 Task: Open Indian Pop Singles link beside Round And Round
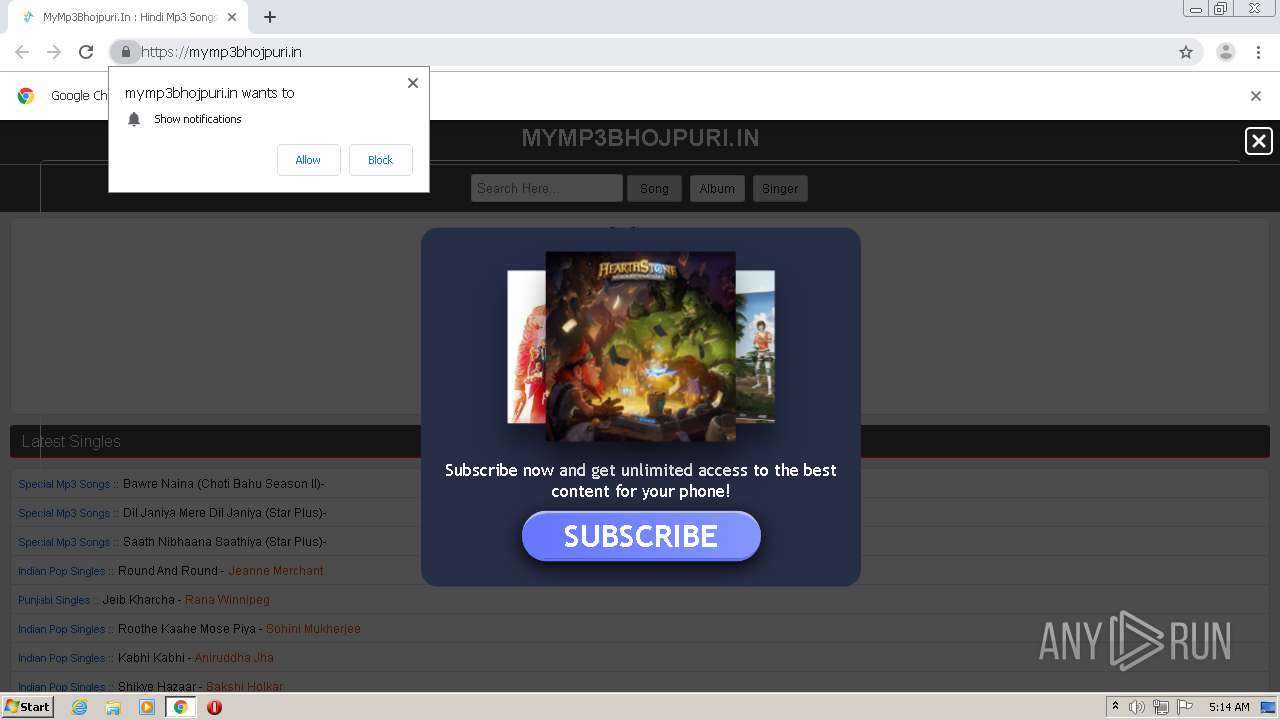tap(61, 571)
